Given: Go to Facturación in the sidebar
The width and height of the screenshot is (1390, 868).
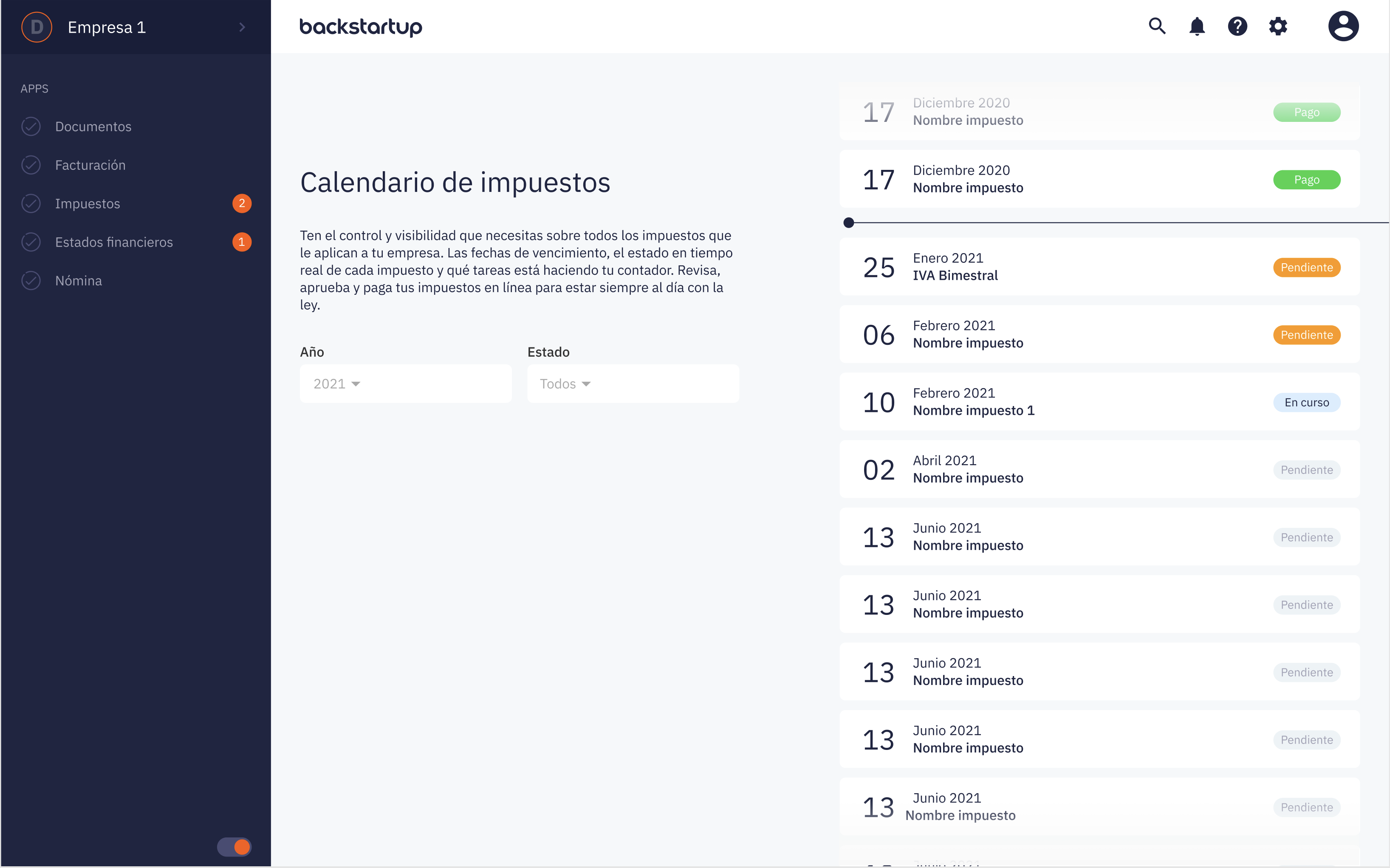Looking at the screenshot, I should click(90, 165).
